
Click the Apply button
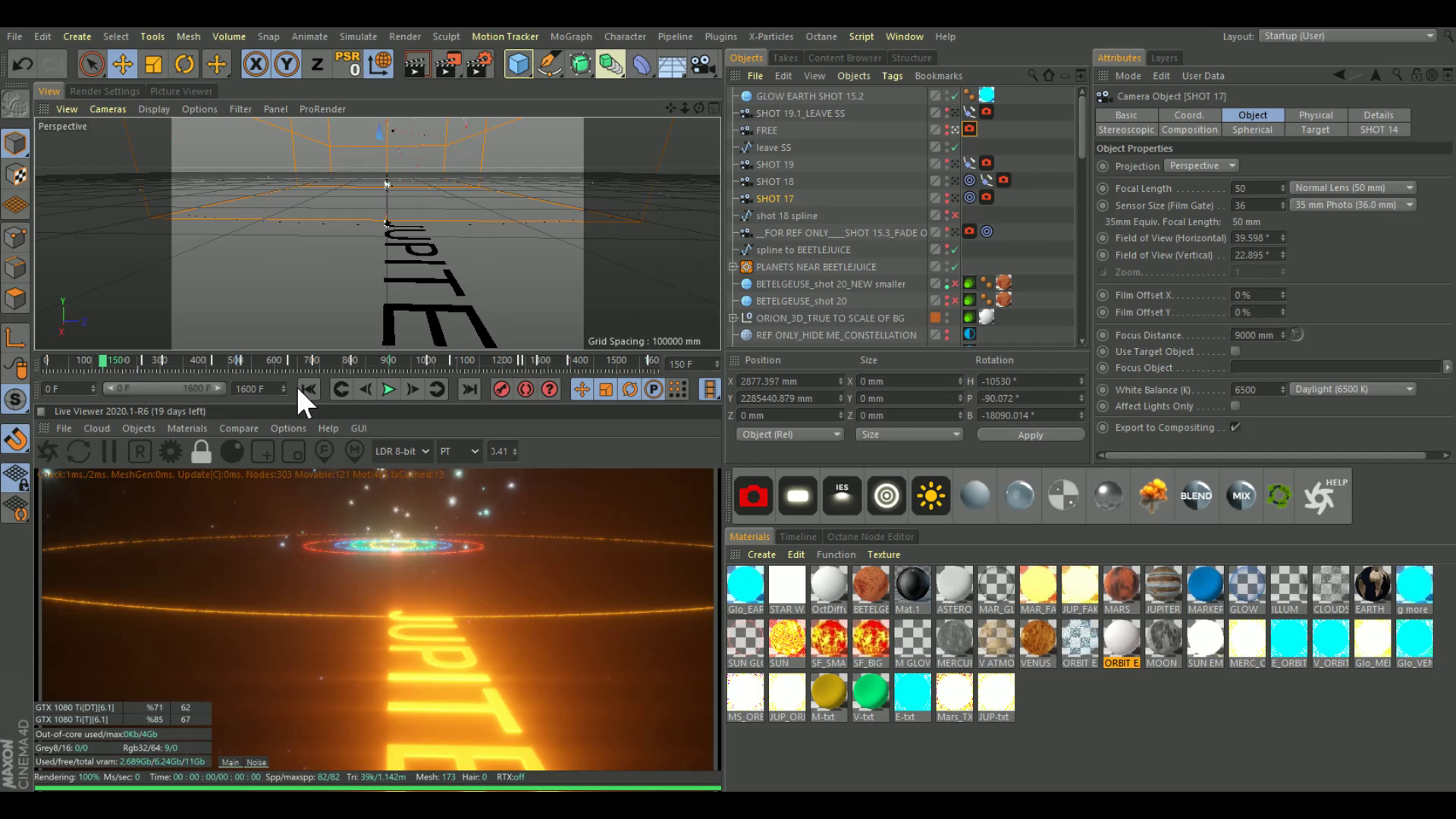[1030, 435]
